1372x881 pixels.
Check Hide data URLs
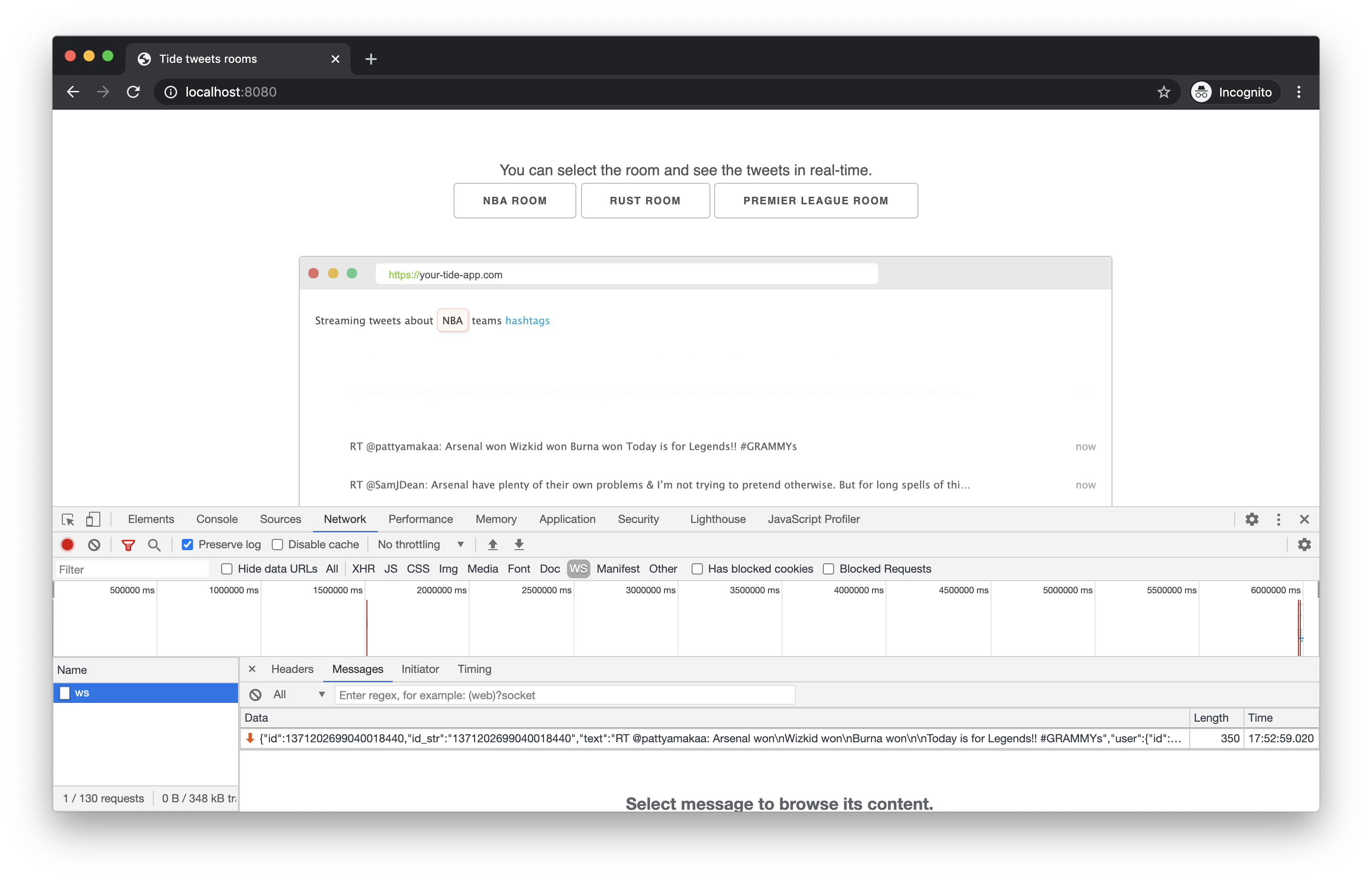pyautogui.click(x=226, y=568)
